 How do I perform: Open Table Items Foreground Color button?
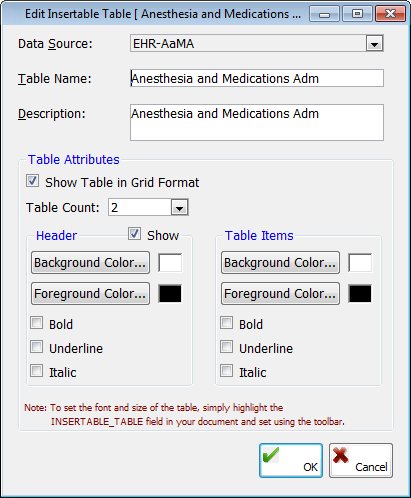click(280, 294)
